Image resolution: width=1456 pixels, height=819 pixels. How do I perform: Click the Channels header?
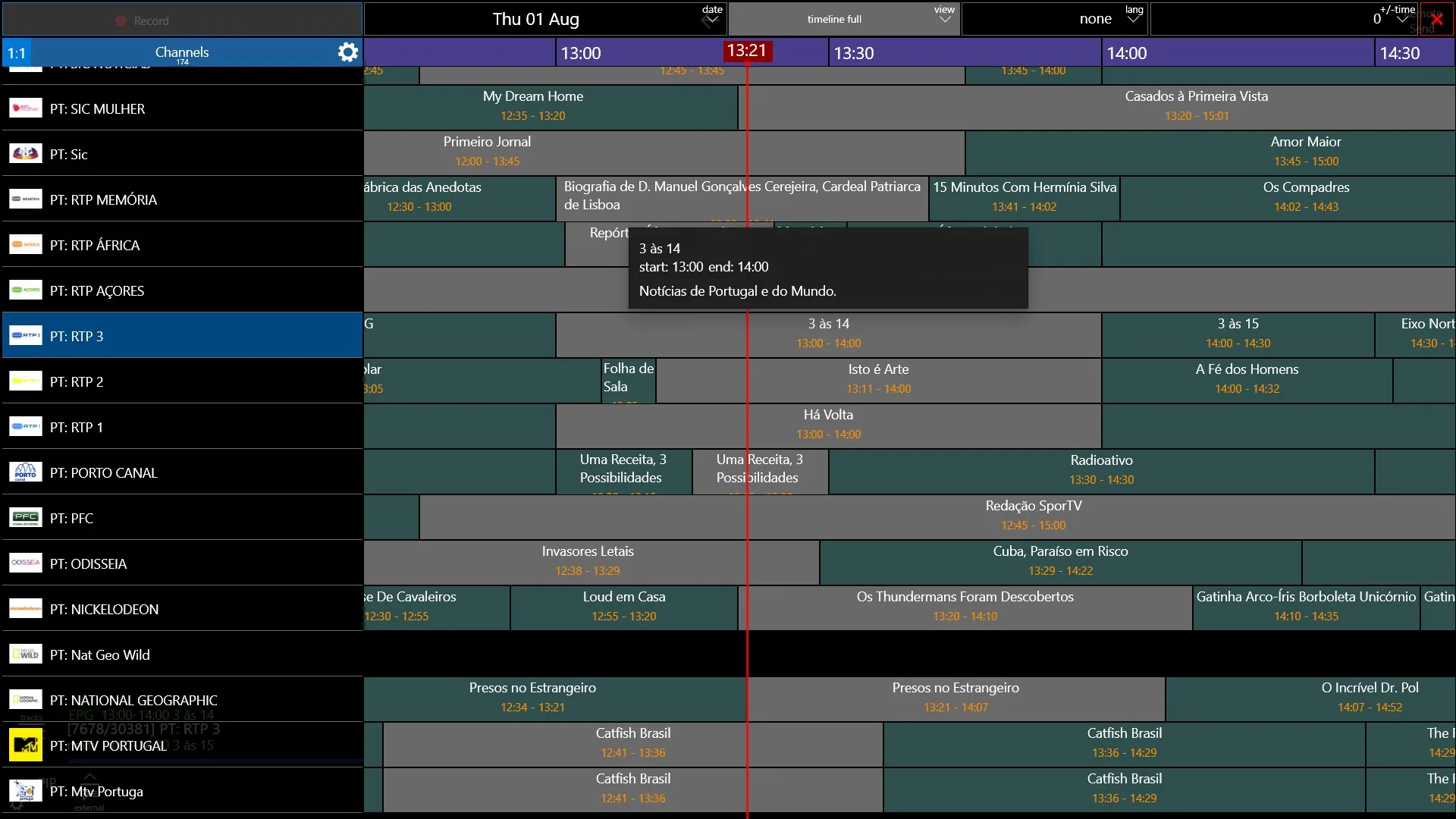coord(182,52)
